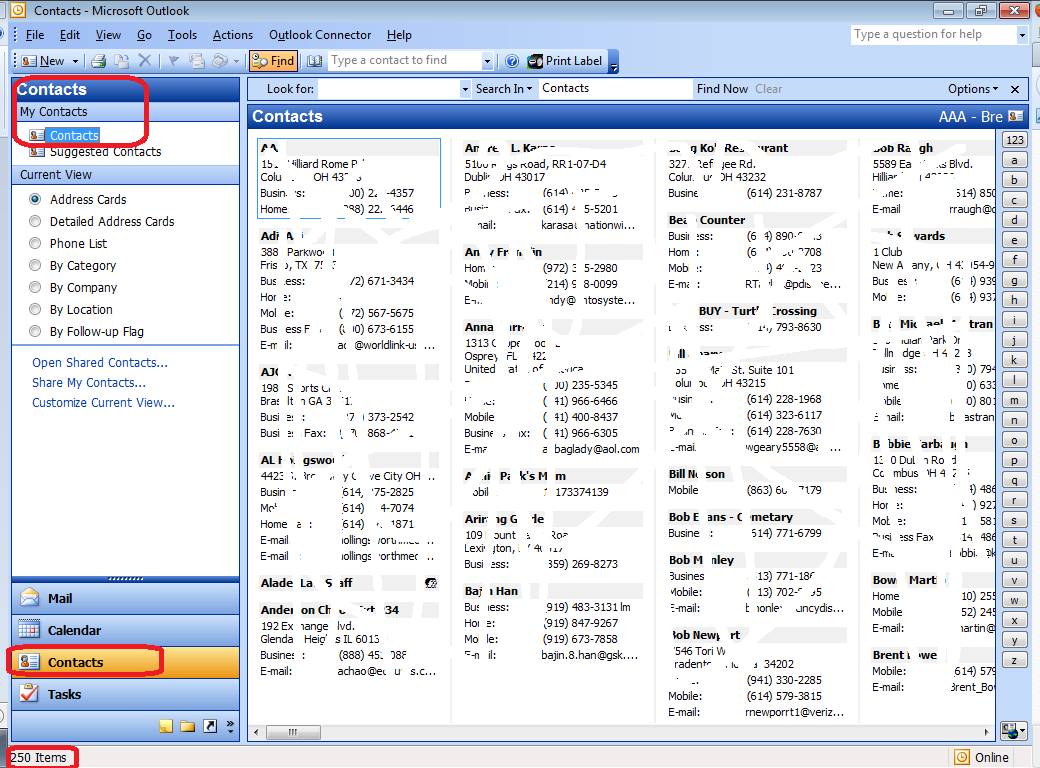Jump to letter s in alphabet index

tap(1014, 520)
